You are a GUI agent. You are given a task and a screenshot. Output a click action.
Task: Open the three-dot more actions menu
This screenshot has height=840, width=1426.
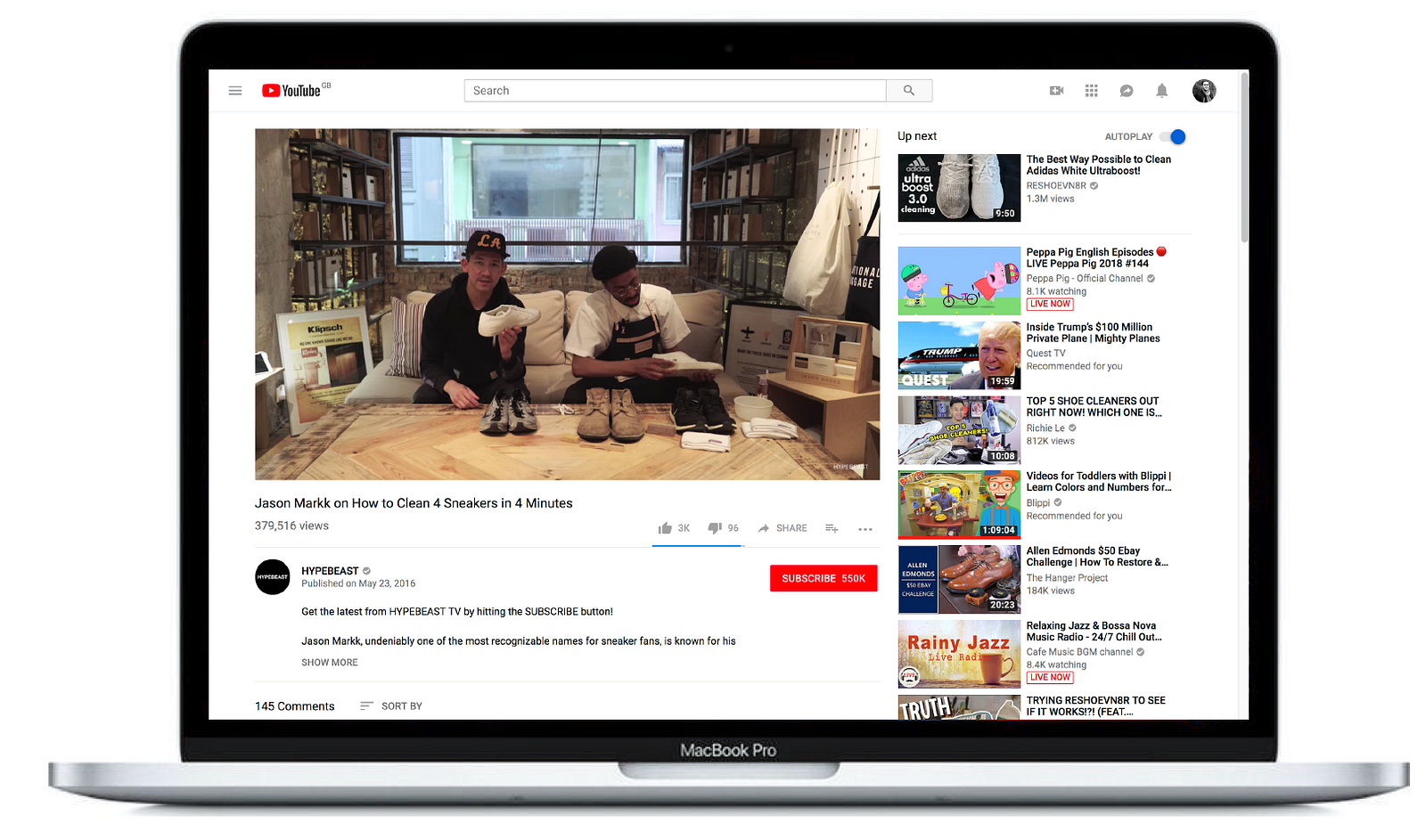click(x=865, y=529)
